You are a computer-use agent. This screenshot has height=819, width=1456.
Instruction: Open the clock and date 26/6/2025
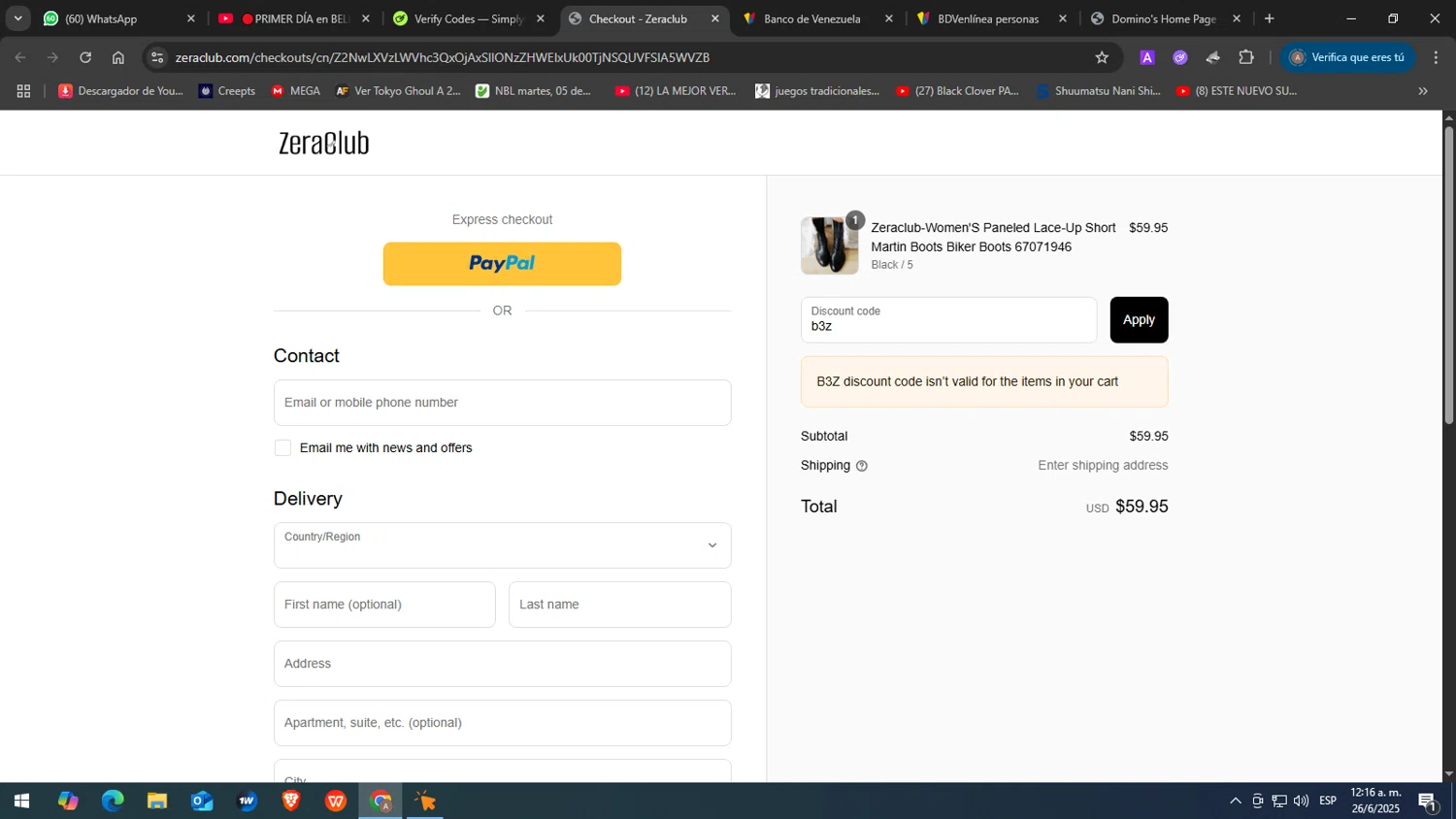click(x=1375, y=802)
